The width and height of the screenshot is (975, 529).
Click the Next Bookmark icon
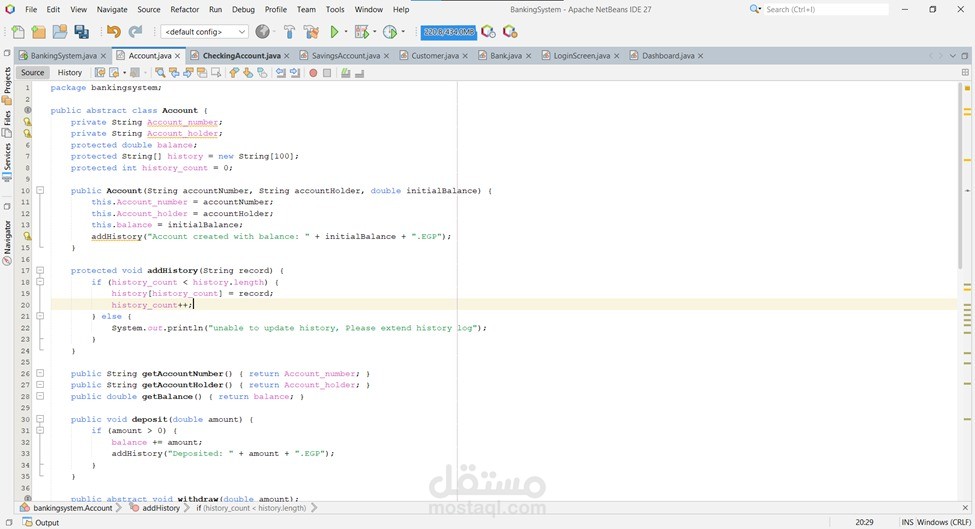[248, 73]
